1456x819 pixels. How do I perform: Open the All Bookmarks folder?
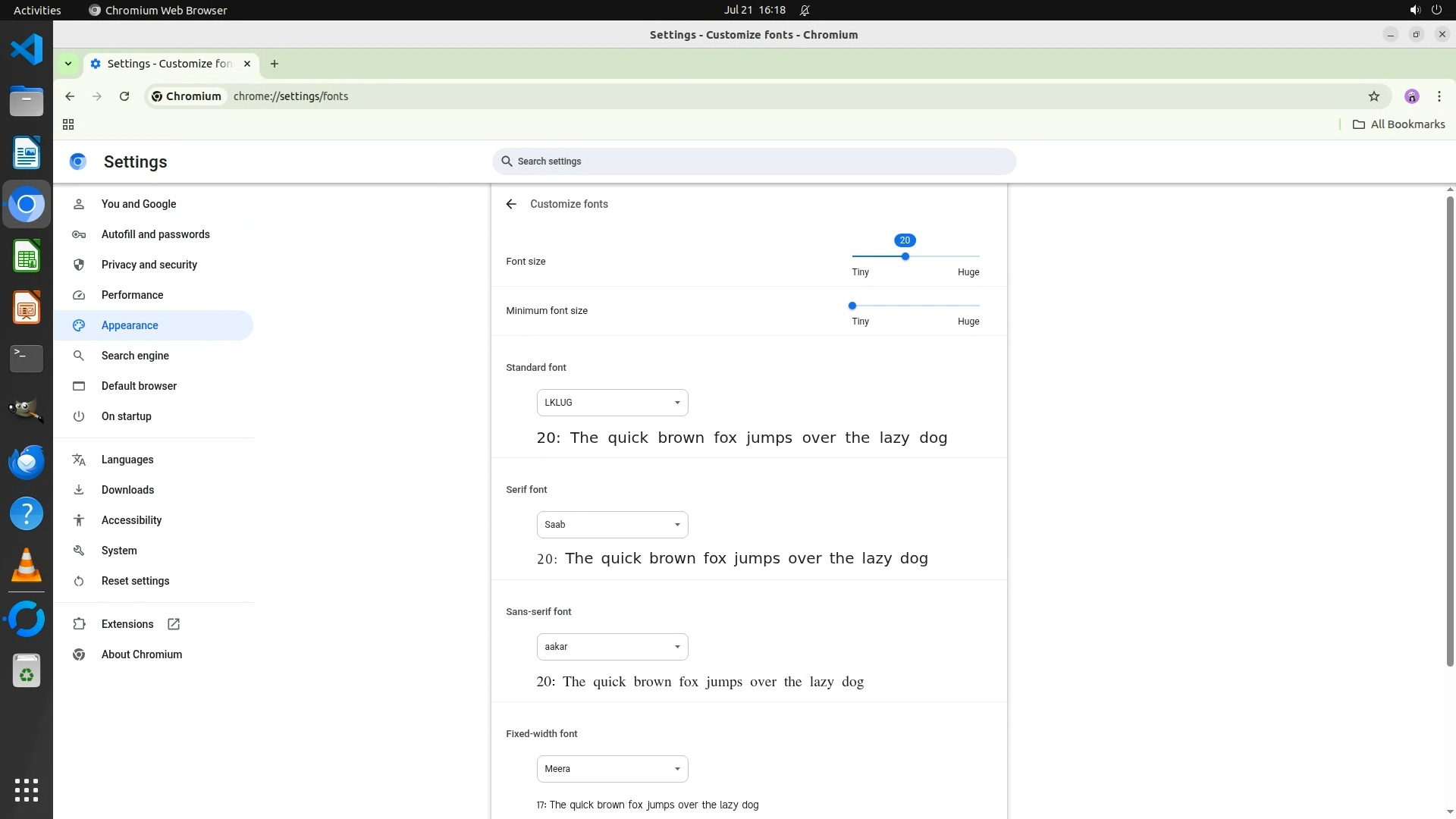[1399, 124]
